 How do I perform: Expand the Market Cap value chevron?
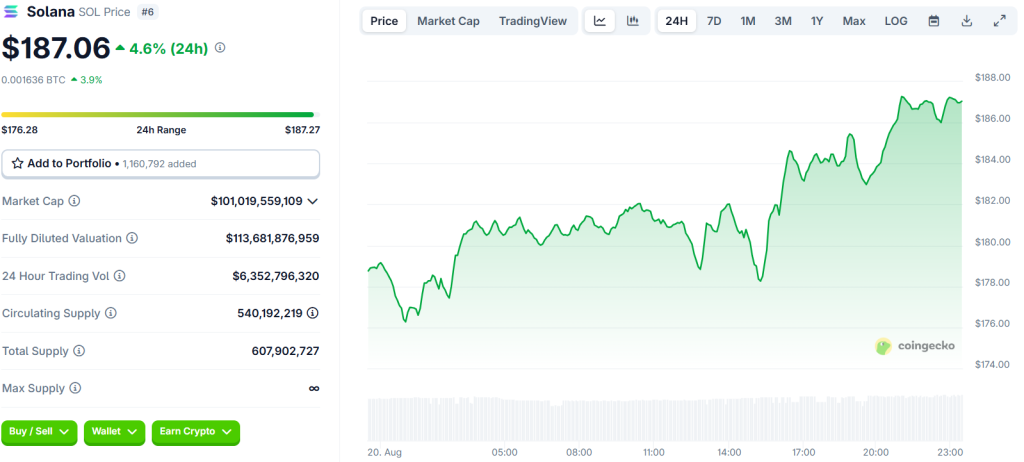[313, 201]
